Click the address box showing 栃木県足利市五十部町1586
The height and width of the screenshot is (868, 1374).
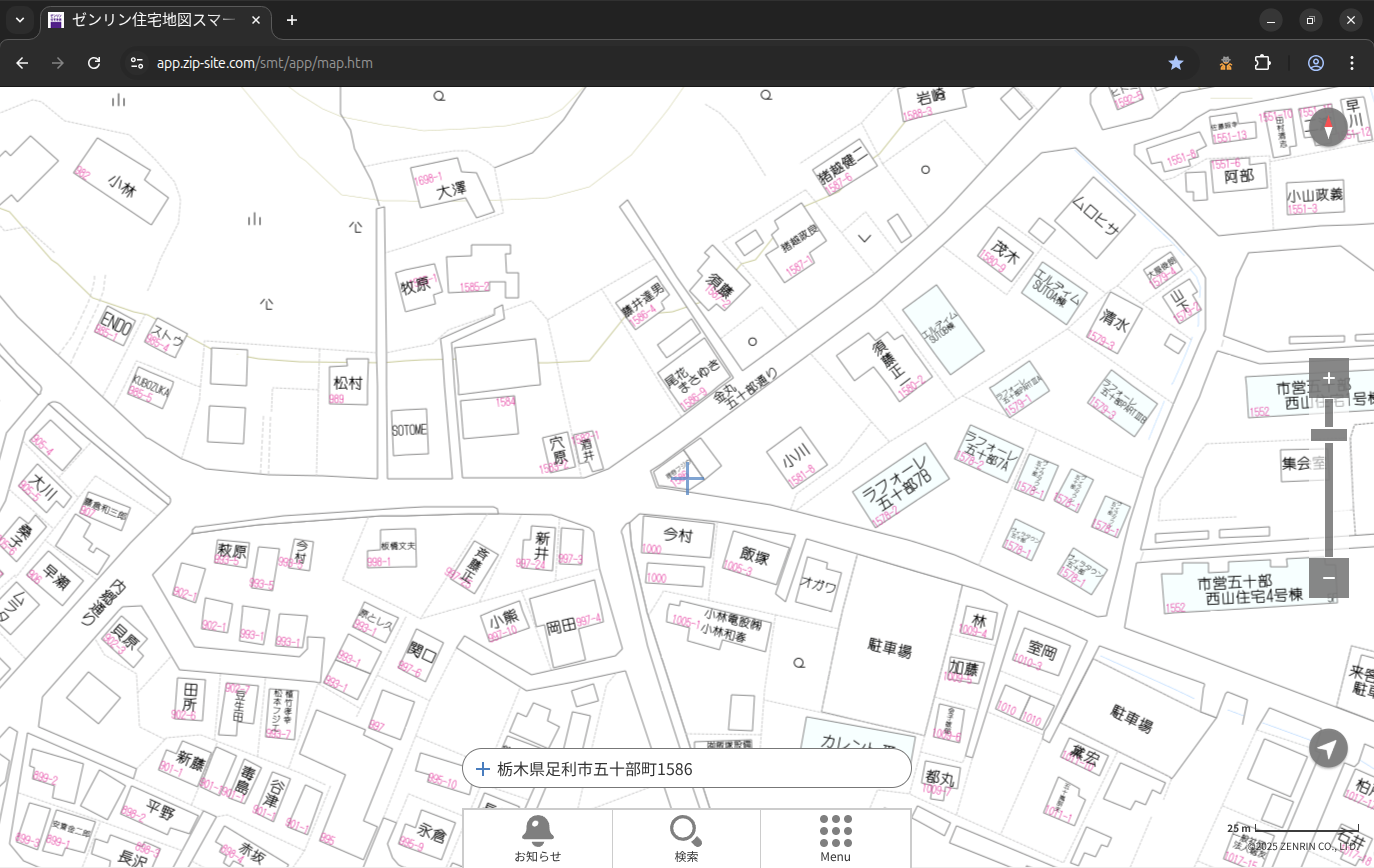point(686,769)
